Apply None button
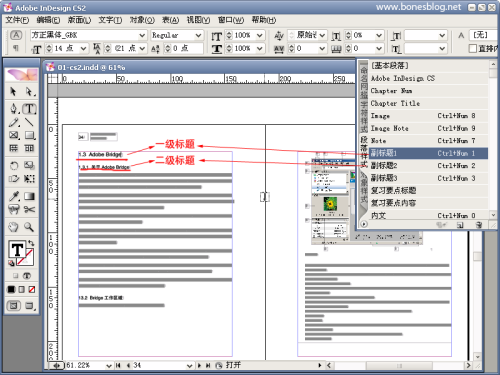Screen dimensions: 500x375 (x=32, y=289)
